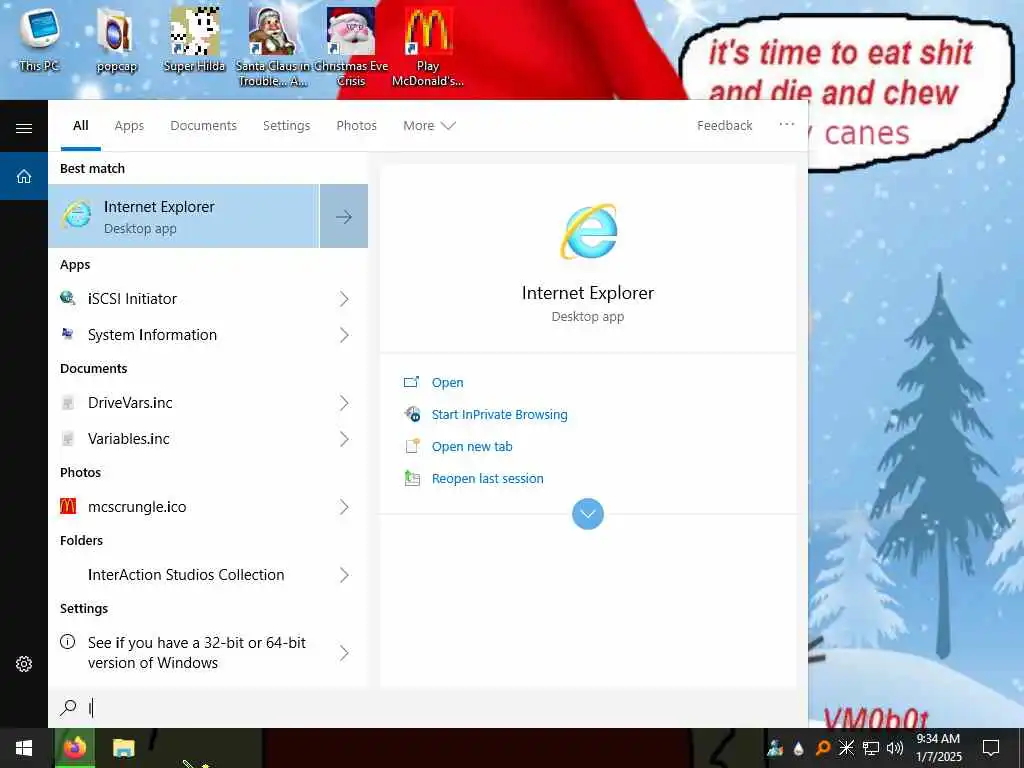The height and width of the screenshot is (768, 1024).
Task: Click the water drop tray icon
Action: [x=799, y=748]
